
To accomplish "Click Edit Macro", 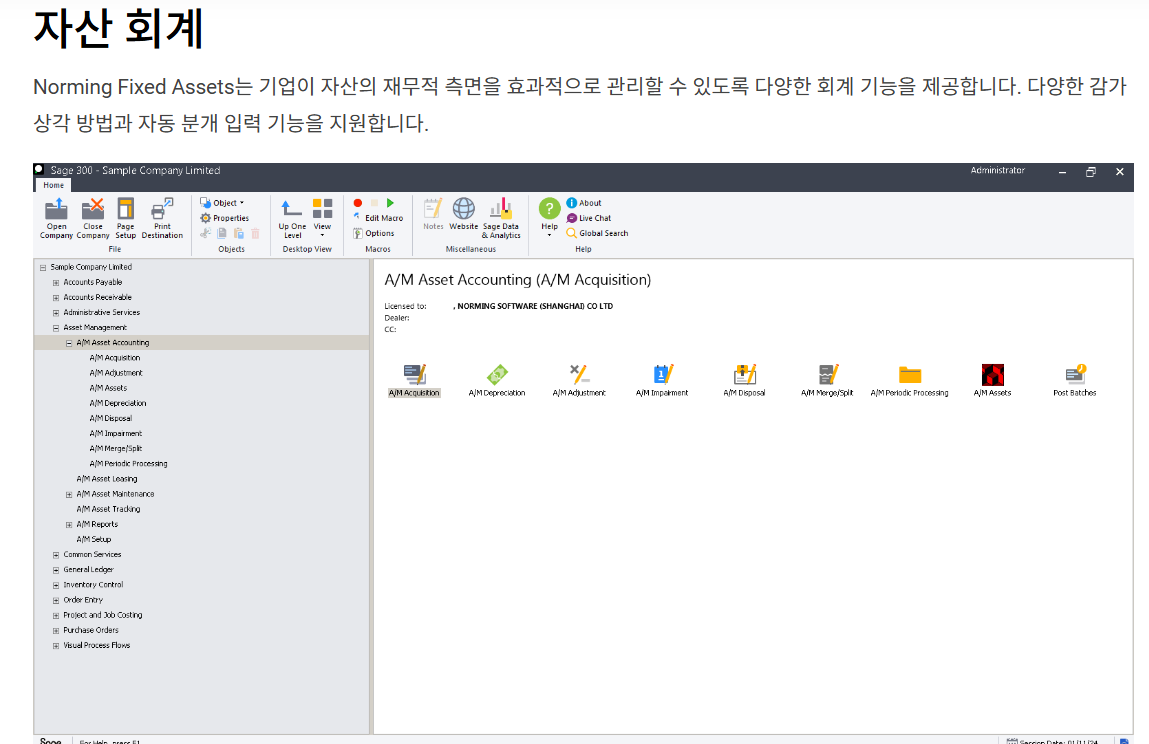I will (x=378, y=218).
